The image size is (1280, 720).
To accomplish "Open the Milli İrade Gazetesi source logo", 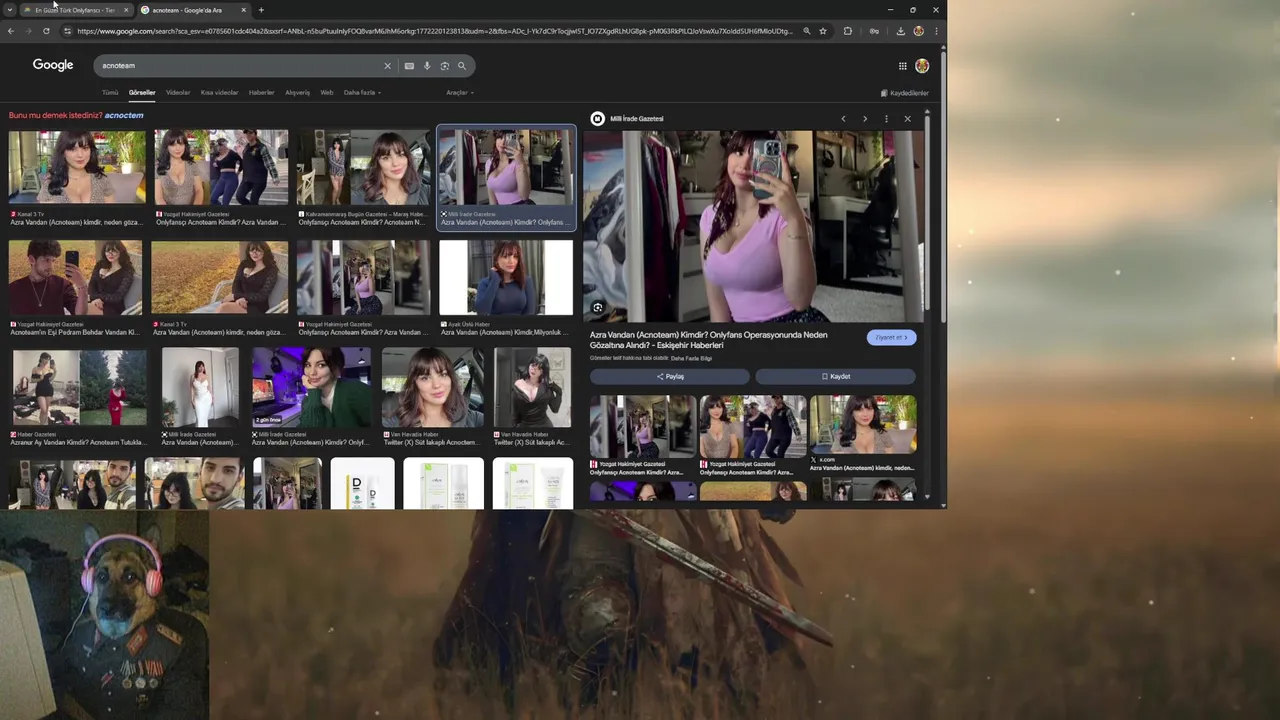I will coord(597,118).
